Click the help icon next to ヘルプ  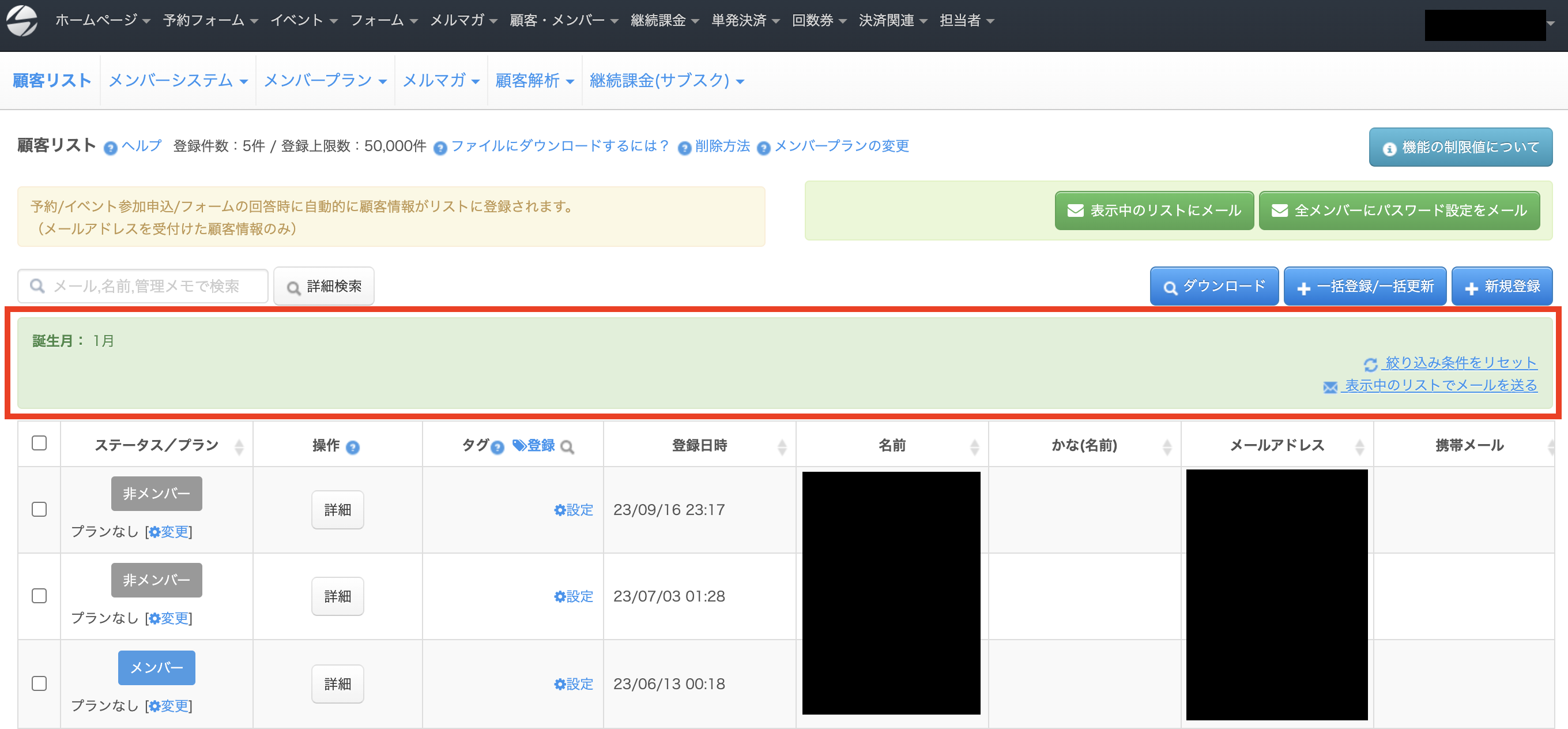click(x=110, y=148)
